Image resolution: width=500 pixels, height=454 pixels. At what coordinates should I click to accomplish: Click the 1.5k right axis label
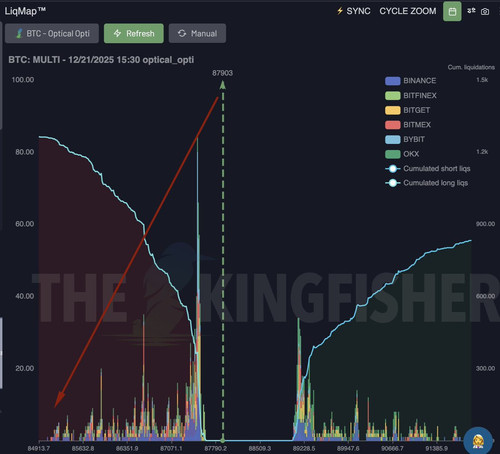(x=482, y=80)
